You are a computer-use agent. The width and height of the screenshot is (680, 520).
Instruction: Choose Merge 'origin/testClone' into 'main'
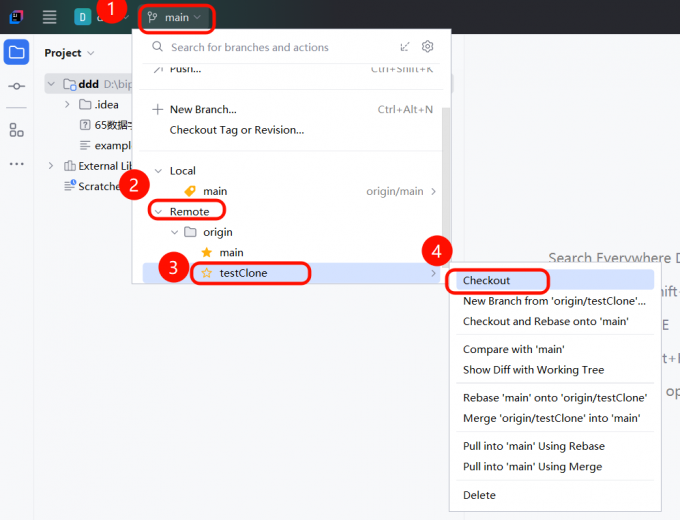click(551, 418)
